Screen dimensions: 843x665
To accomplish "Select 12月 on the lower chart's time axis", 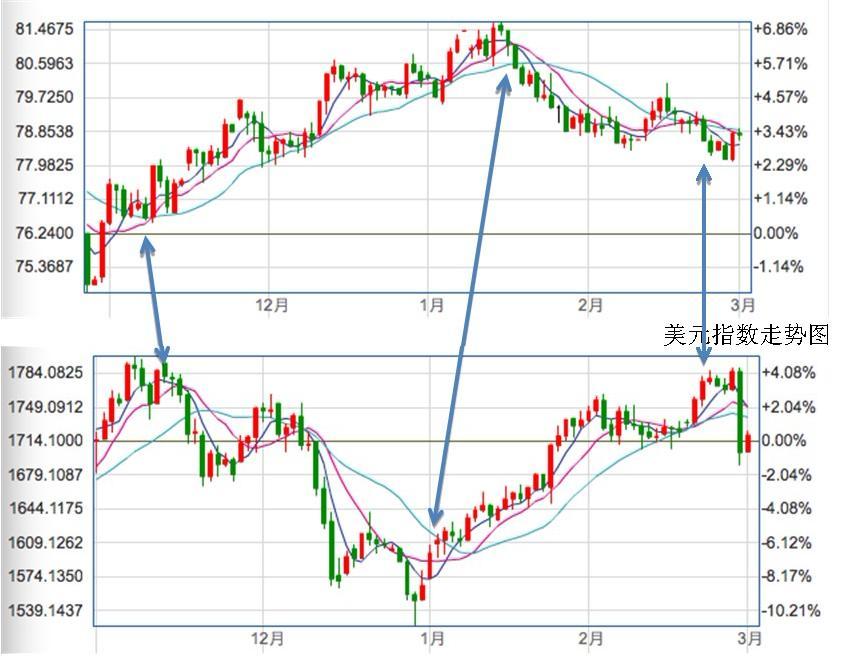I will pos(268,639).
